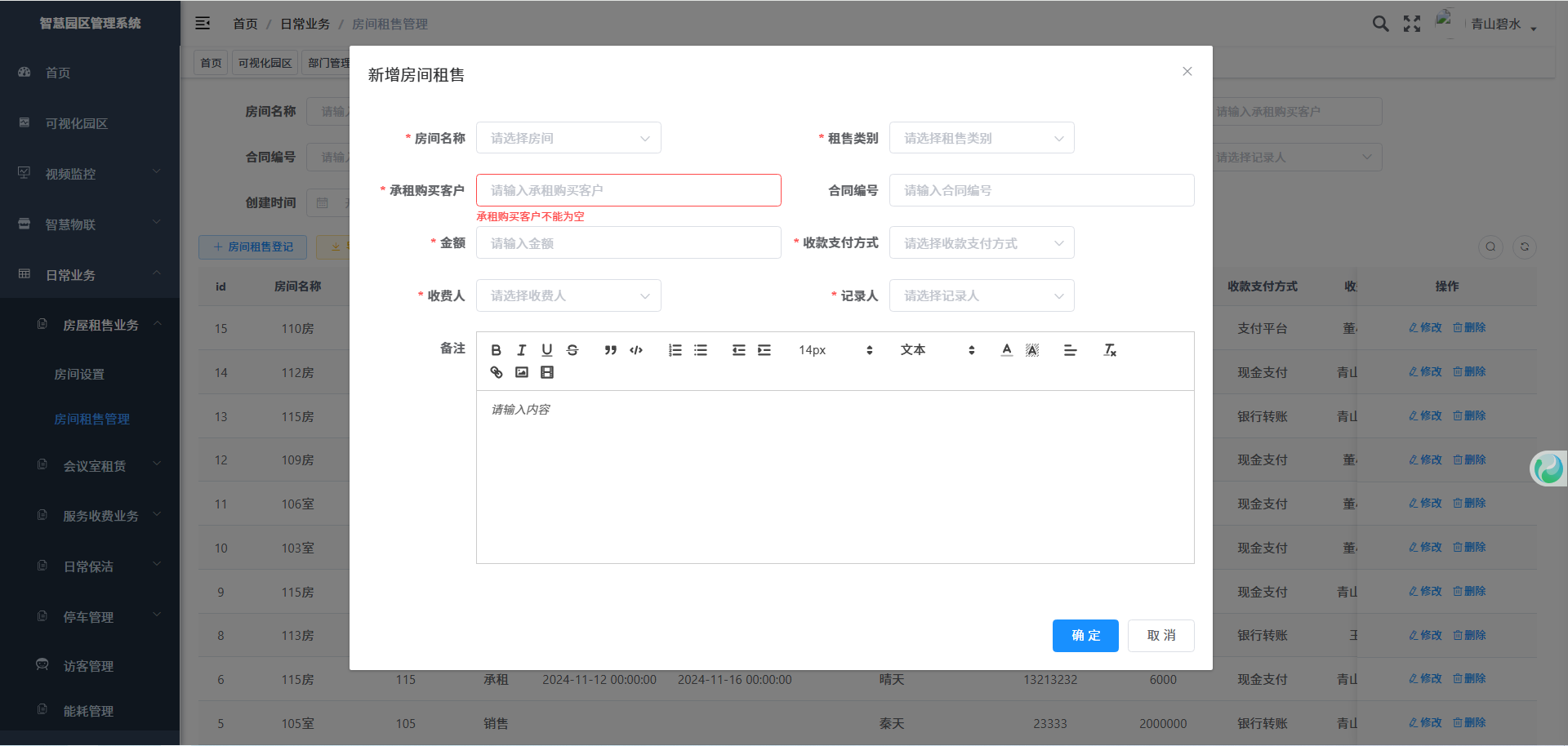Click the 确定 confirm button
Screen dimensions: 1568x746
(x=1085, y=636)
